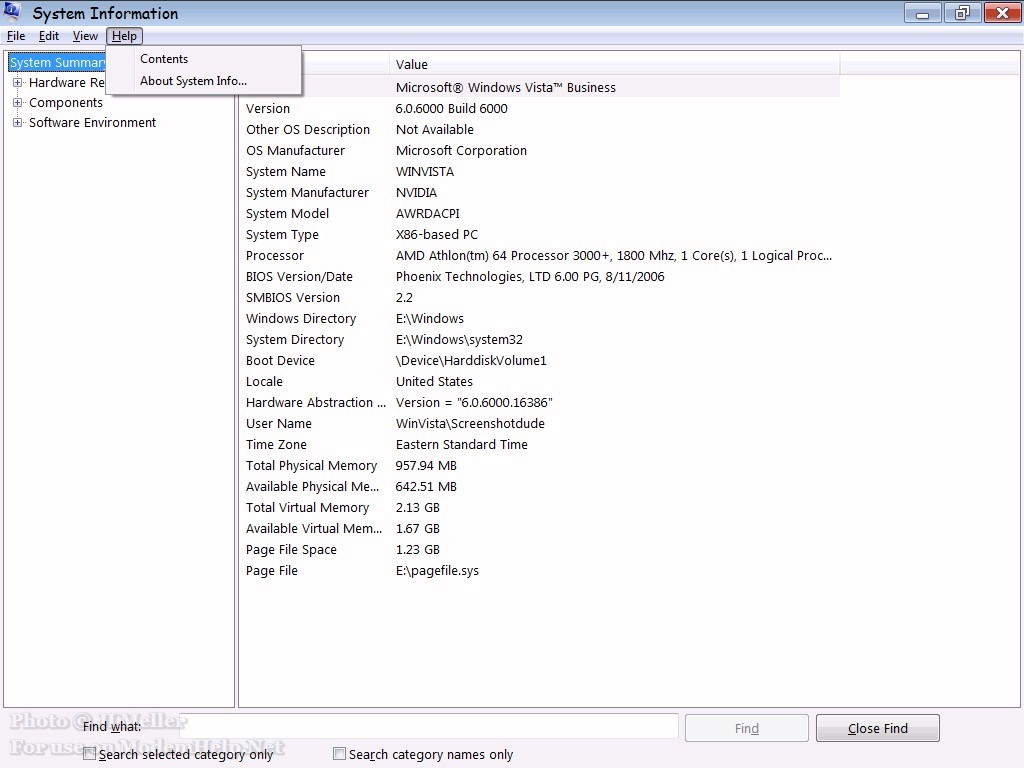Expand the Components node
Screen dimensions: 1024x768
(18, 103)
